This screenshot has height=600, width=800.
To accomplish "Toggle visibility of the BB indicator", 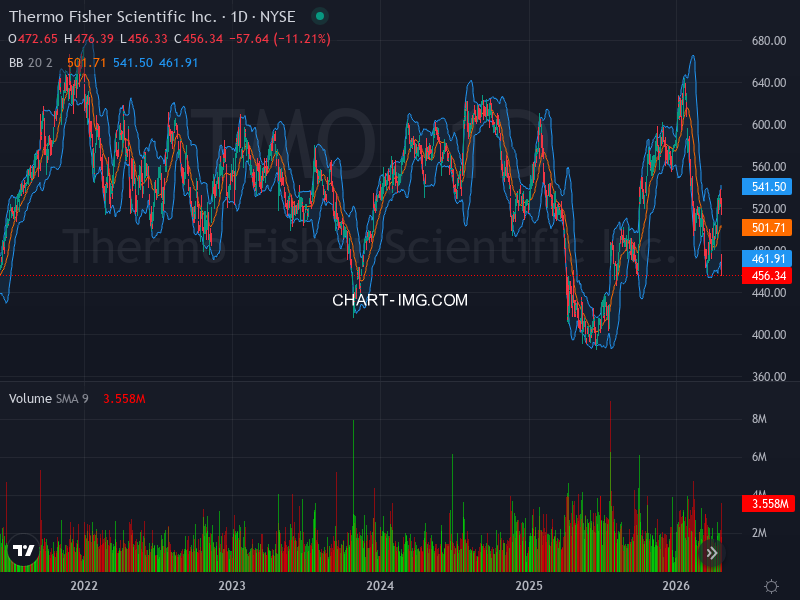I will tap(15, 62).
